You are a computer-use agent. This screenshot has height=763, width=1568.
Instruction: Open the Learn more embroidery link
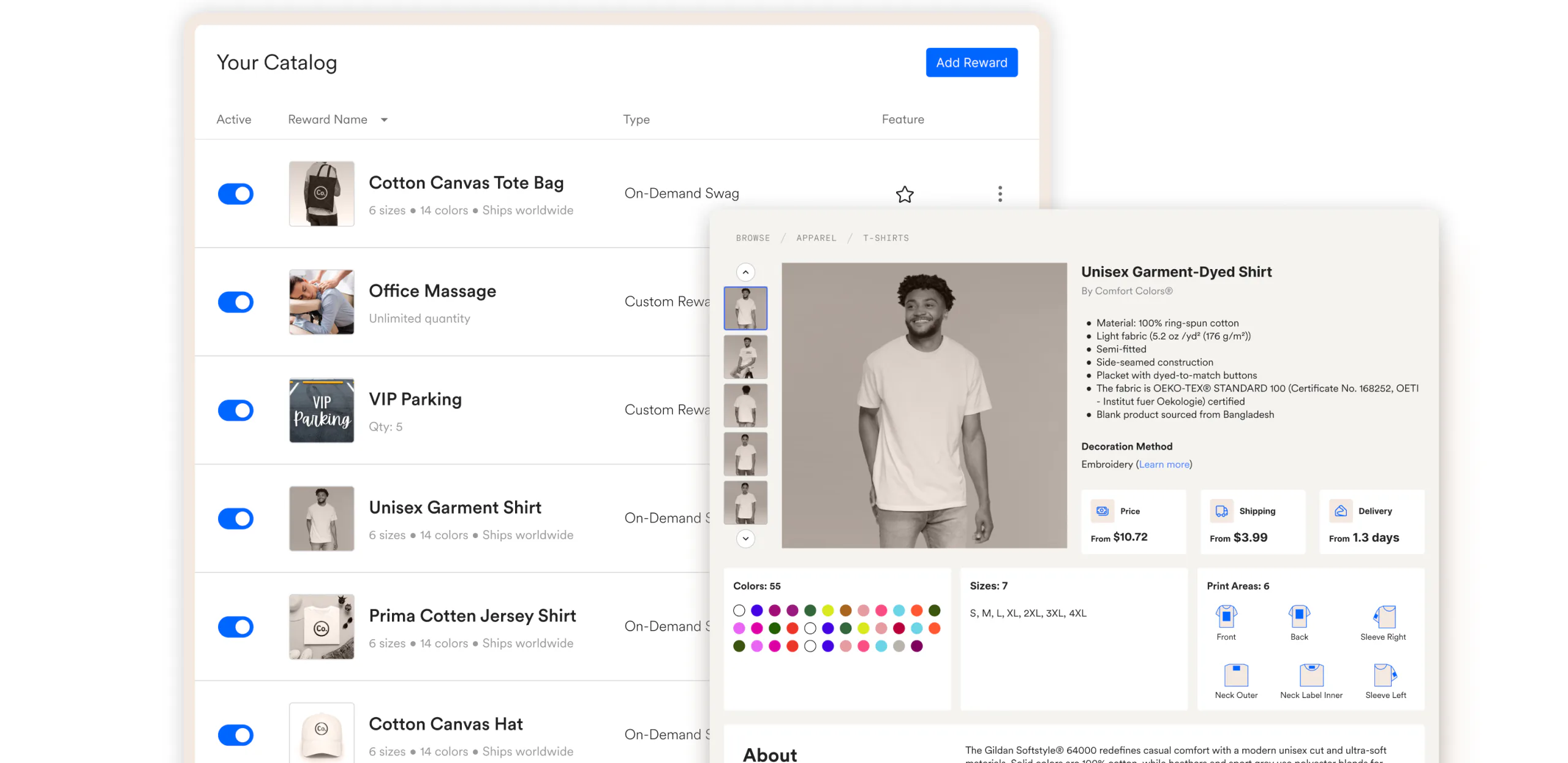[x=1163, y=465]
